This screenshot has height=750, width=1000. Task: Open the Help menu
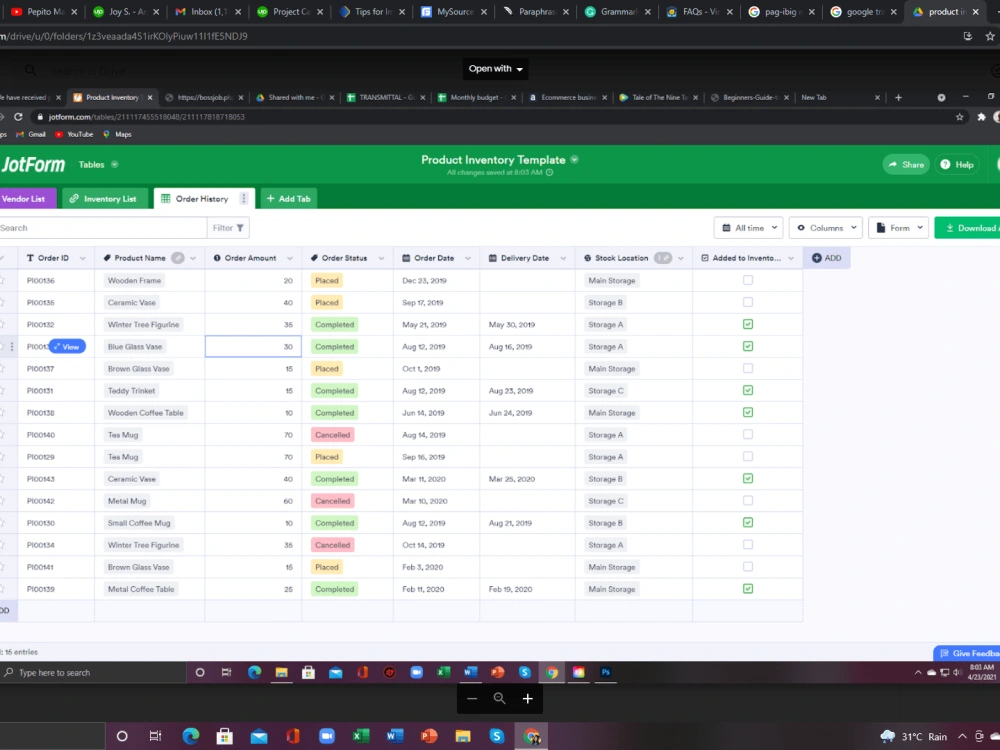click(957, 165)
